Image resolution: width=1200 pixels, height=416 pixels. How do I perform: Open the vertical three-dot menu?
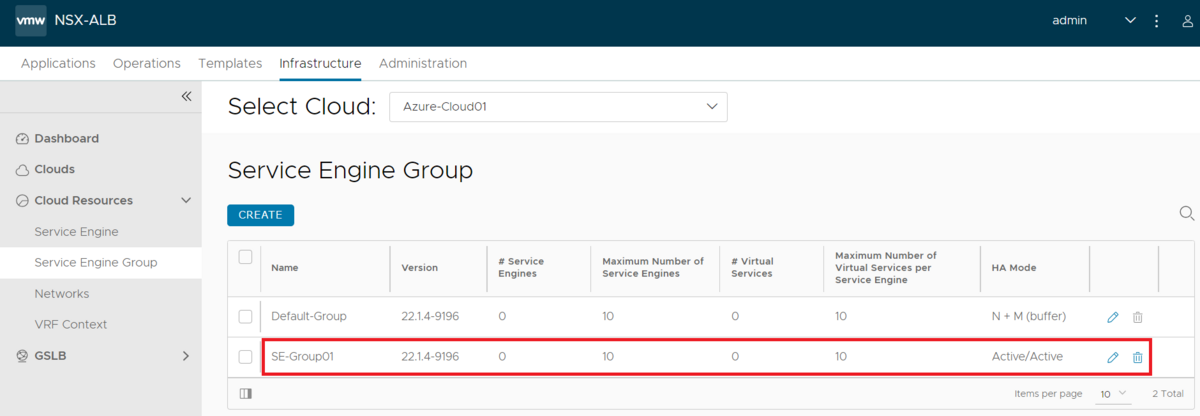click(x=1157, y=21)
